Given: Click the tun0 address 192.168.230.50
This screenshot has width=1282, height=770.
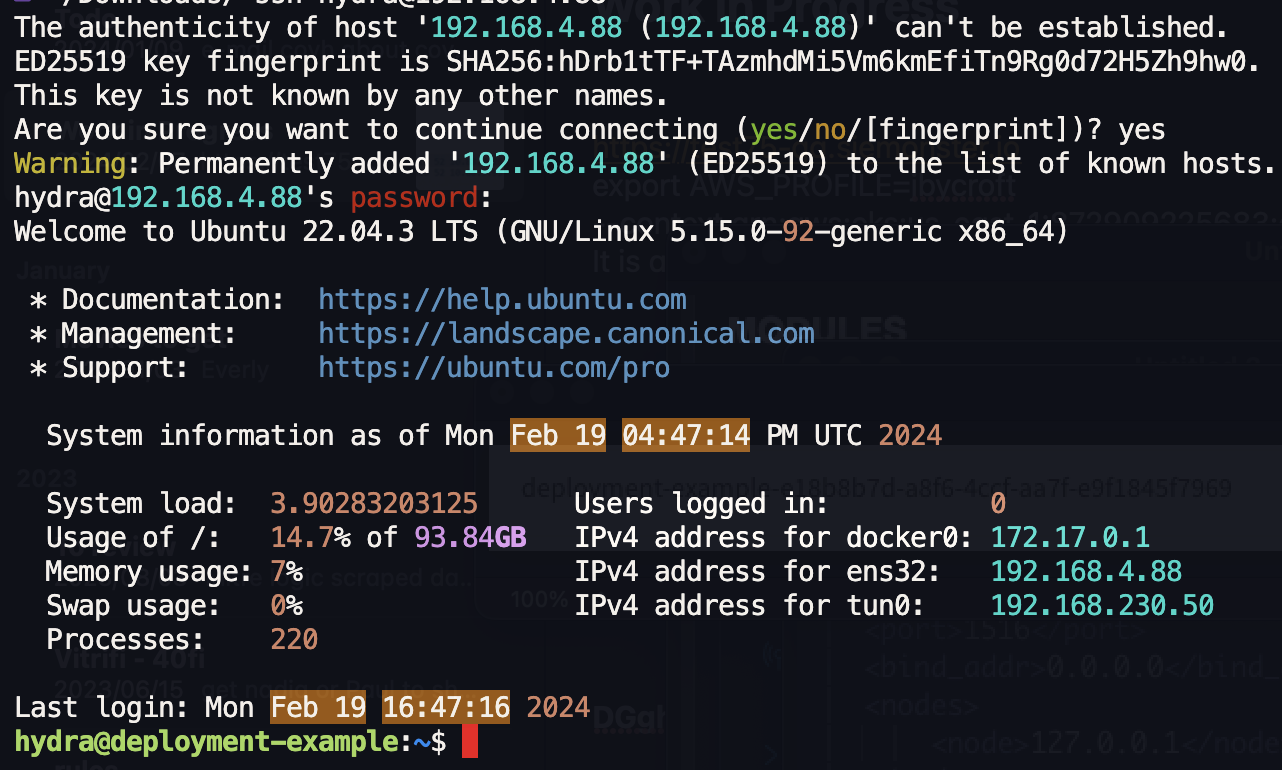Looking at the screenshot, I should [x=1102, y=606].
